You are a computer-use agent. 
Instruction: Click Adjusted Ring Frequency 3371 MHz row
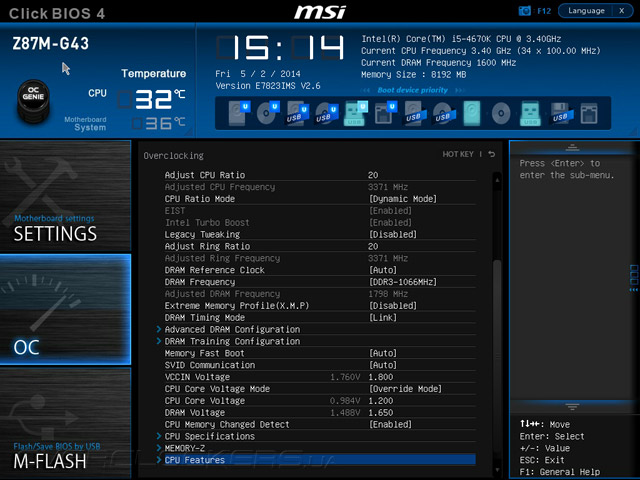pos(320,258)
